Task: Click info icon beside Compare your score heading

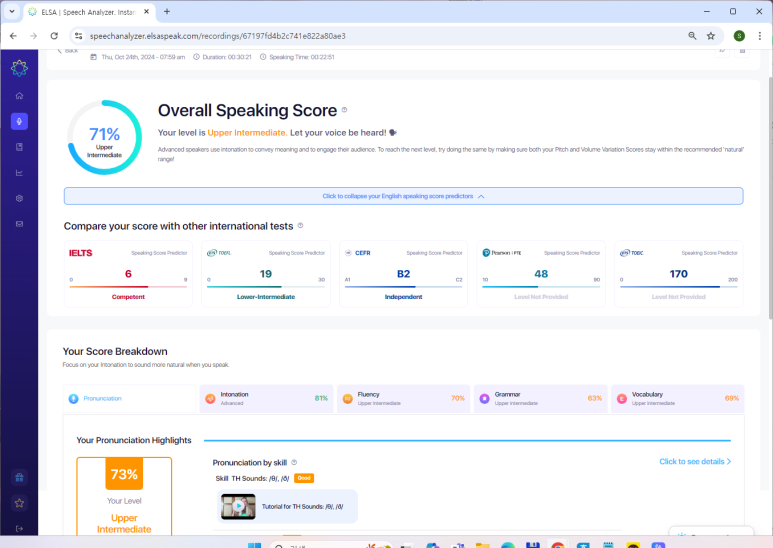Action: tap(300, 226)
